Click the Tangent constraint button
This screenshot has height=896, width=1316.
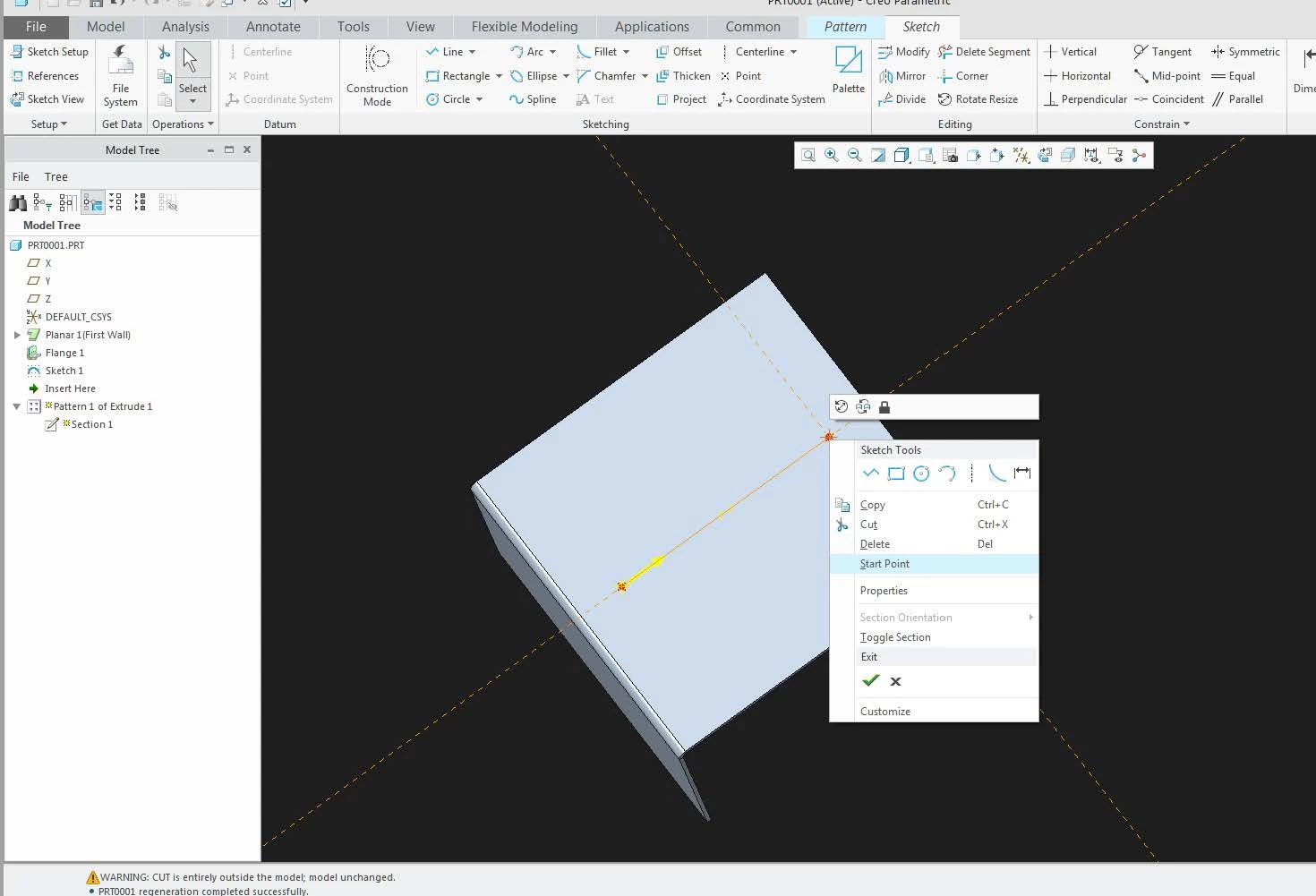tap(1162, 52)
